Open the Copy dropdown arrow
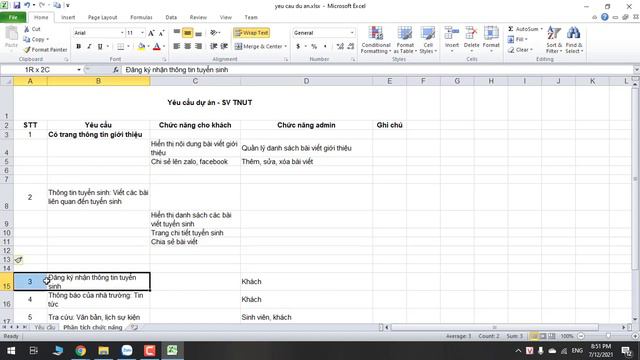 click(48, 40)
